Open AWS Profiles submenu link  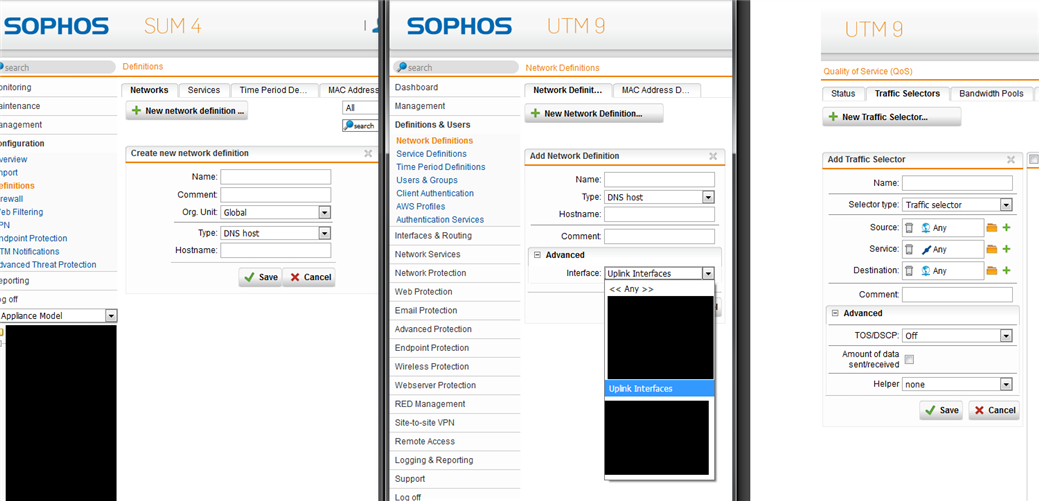[x=421, y=207]
